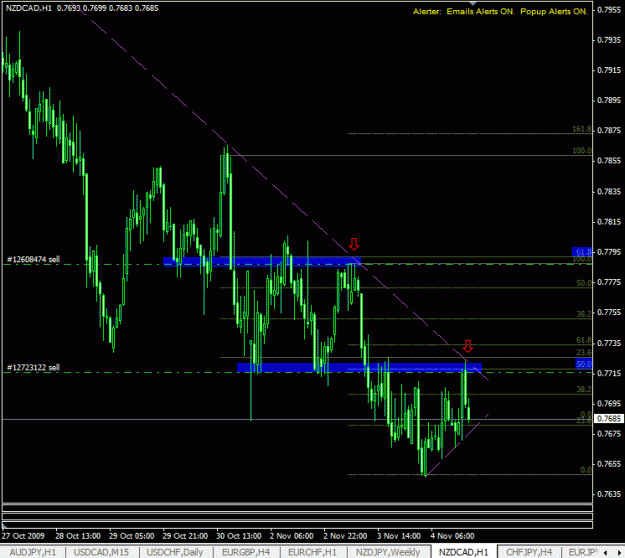Click the NZDCAD,H1 chart title text
Viewport: 625px width, 558px height.
[29, 8]
